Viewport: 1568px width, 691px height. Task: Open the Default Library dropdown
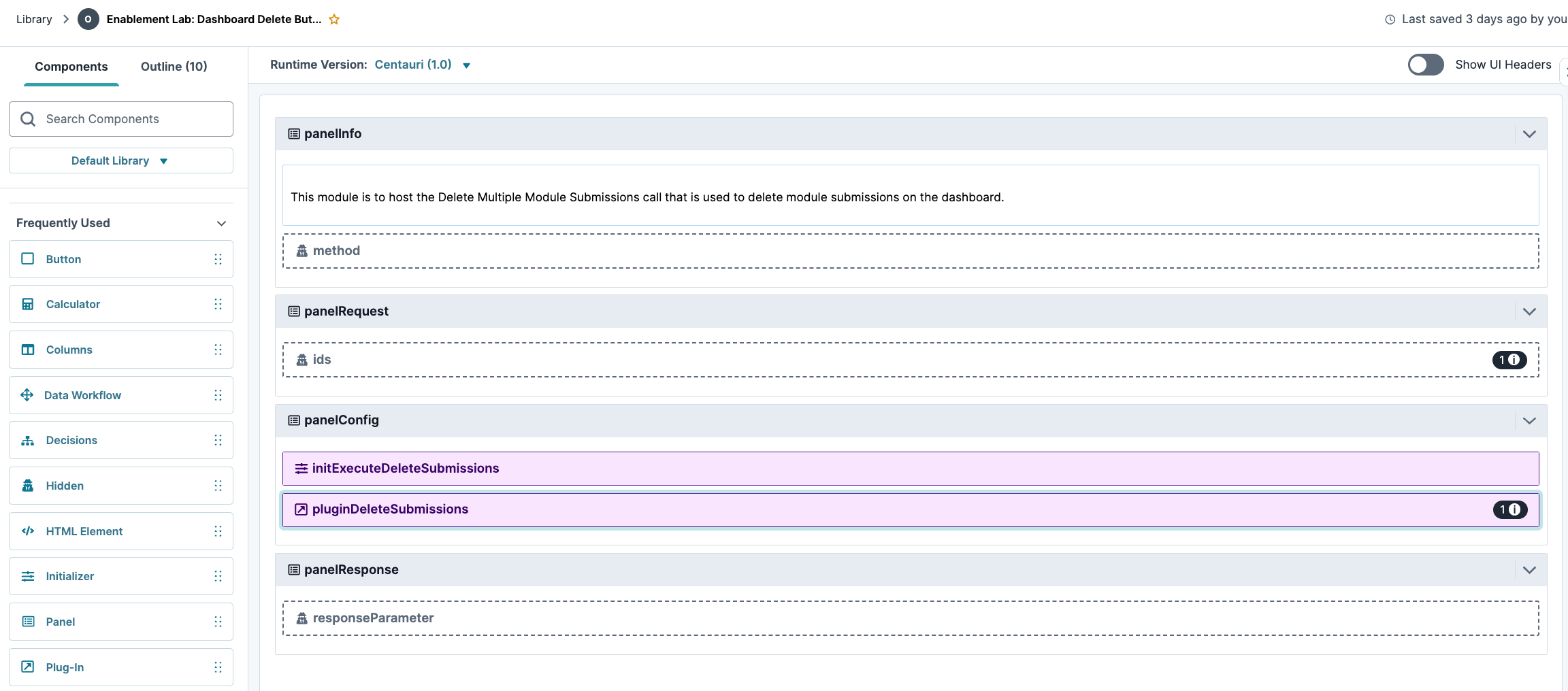pyautogui.click(x=120, y=161)
